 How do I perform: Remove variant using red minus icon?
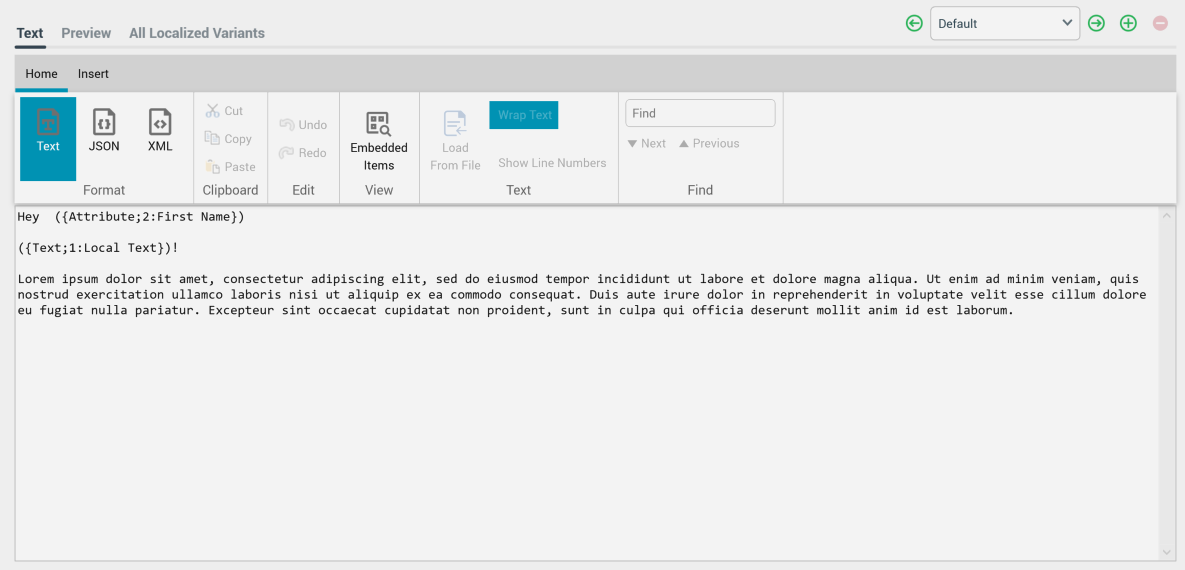[x=1160, y=23]
